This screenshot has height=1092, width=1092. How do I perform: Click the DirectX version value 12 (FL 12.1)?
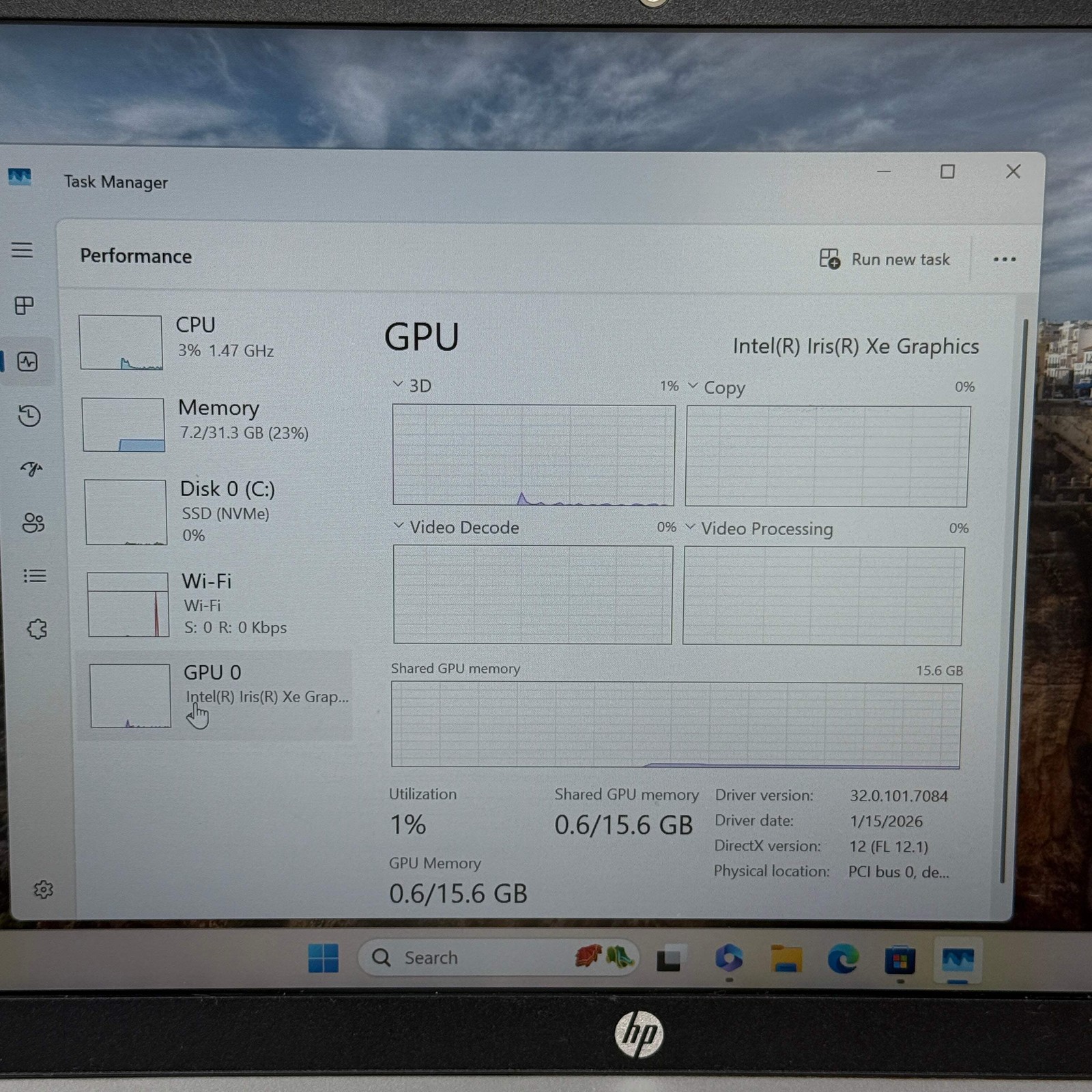click(889, 846)
